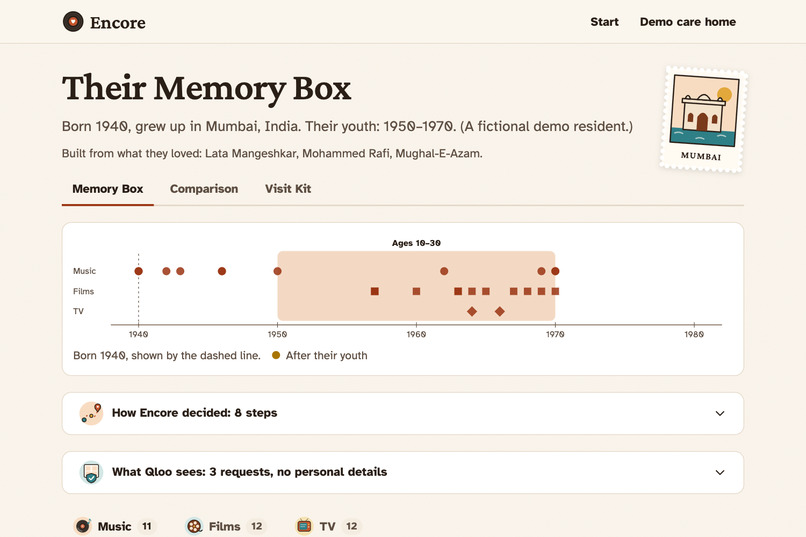Viewport: 806px width, 537px height.
Task: Expand the How Encore decided chevron
Action: [720, 413]
